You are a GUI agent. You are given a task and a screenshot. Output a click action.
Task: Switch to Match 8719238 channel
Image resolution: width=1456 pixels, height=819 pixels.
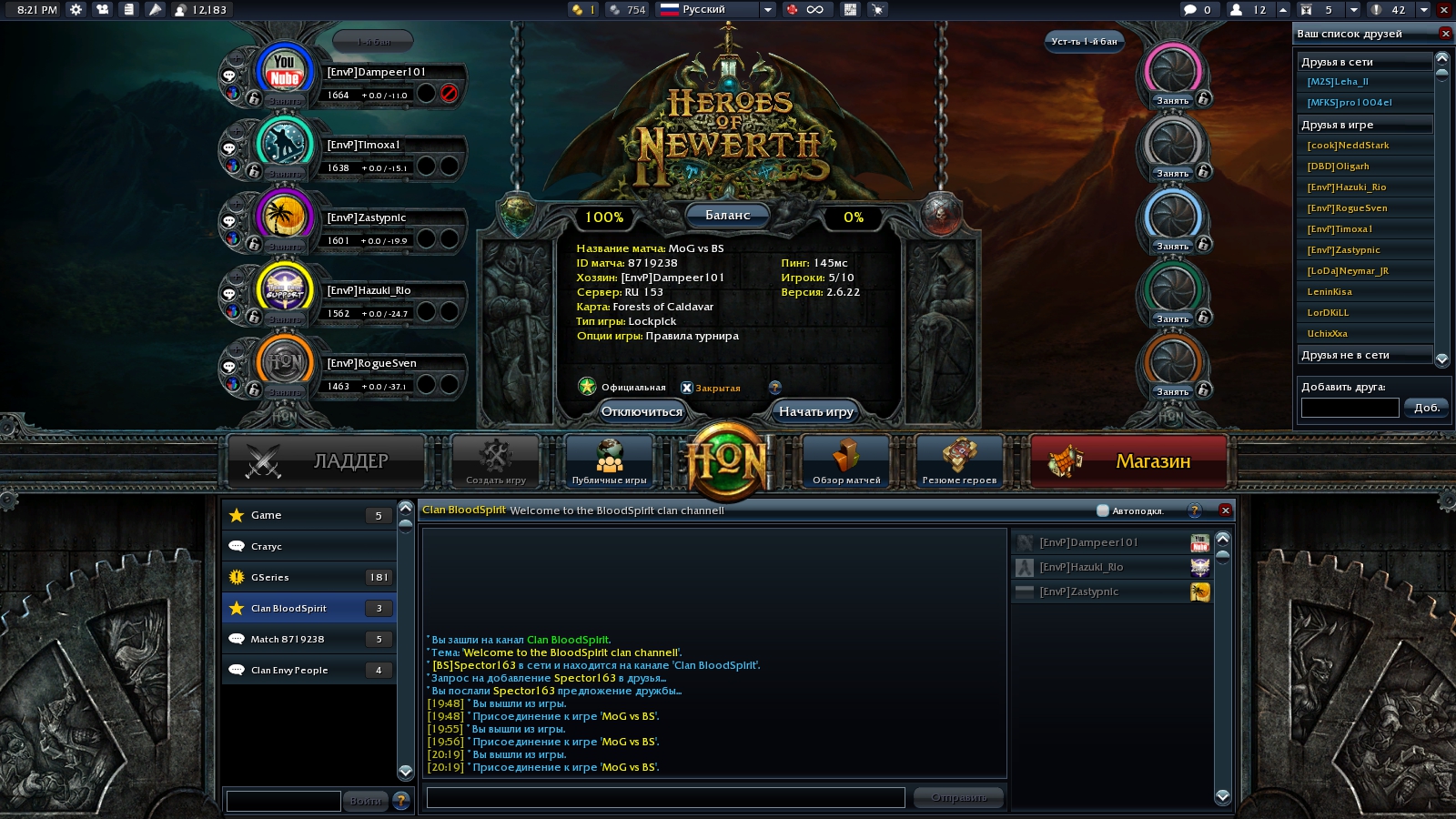pos(309,639)
